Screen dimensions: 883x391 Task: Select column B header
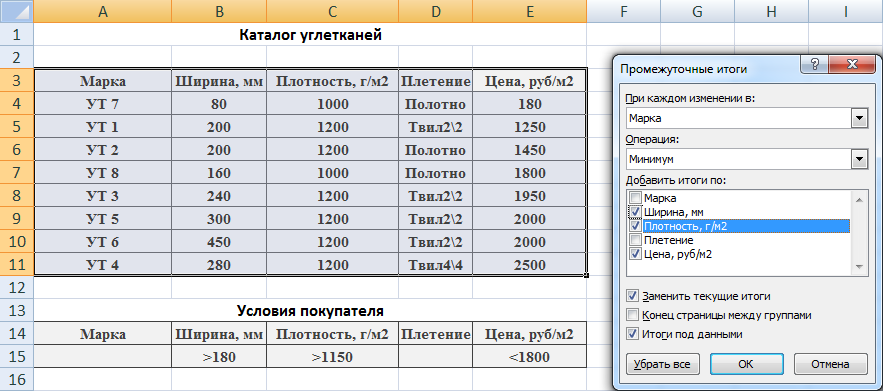219,11
